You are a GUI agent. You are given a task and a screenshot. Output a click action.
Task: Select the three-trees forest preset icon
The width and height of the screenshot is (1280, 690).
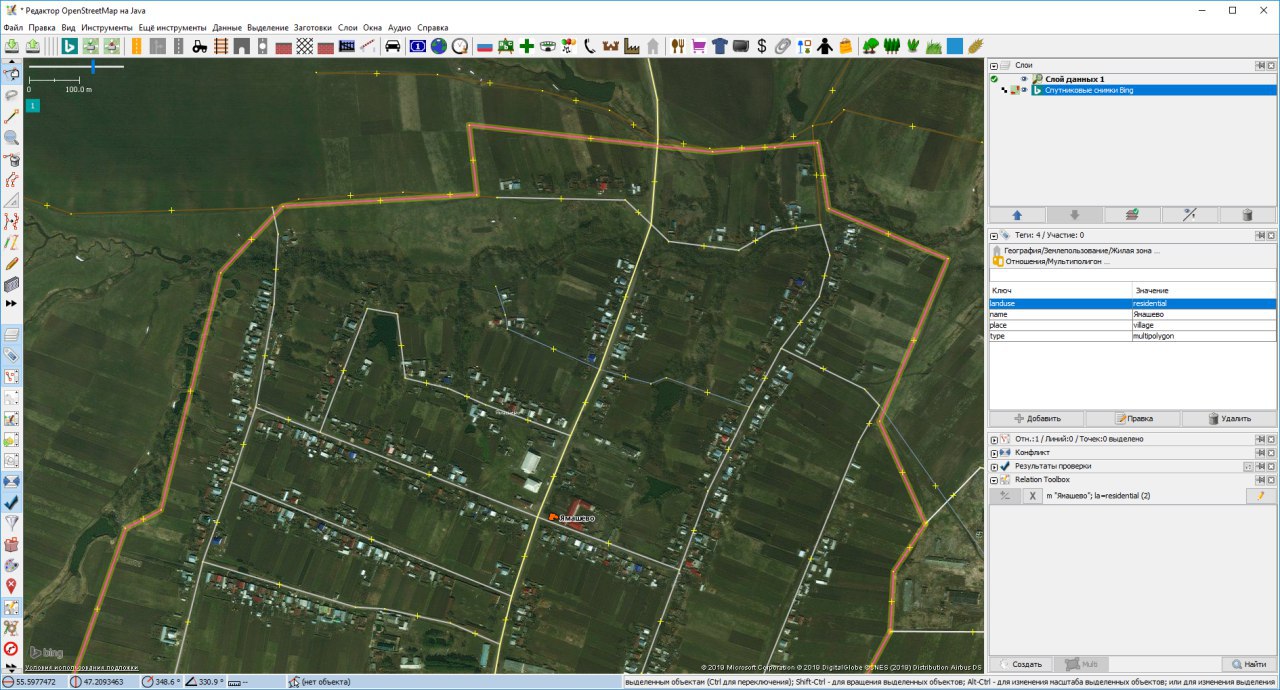click(892, 46)
